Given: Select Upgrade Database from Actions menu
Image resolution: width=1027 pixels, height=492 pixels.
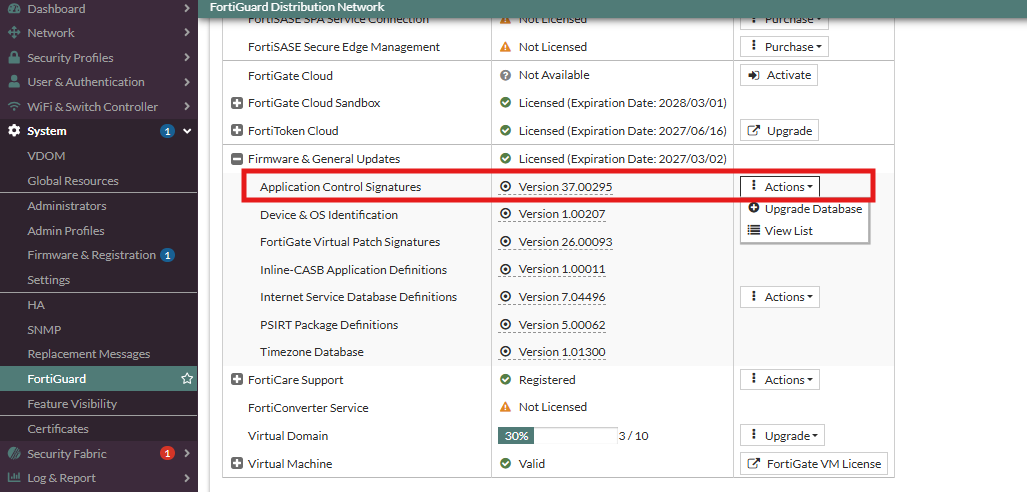Looking at the screenshot, I should pyautogui.click(x=805, y=209).
